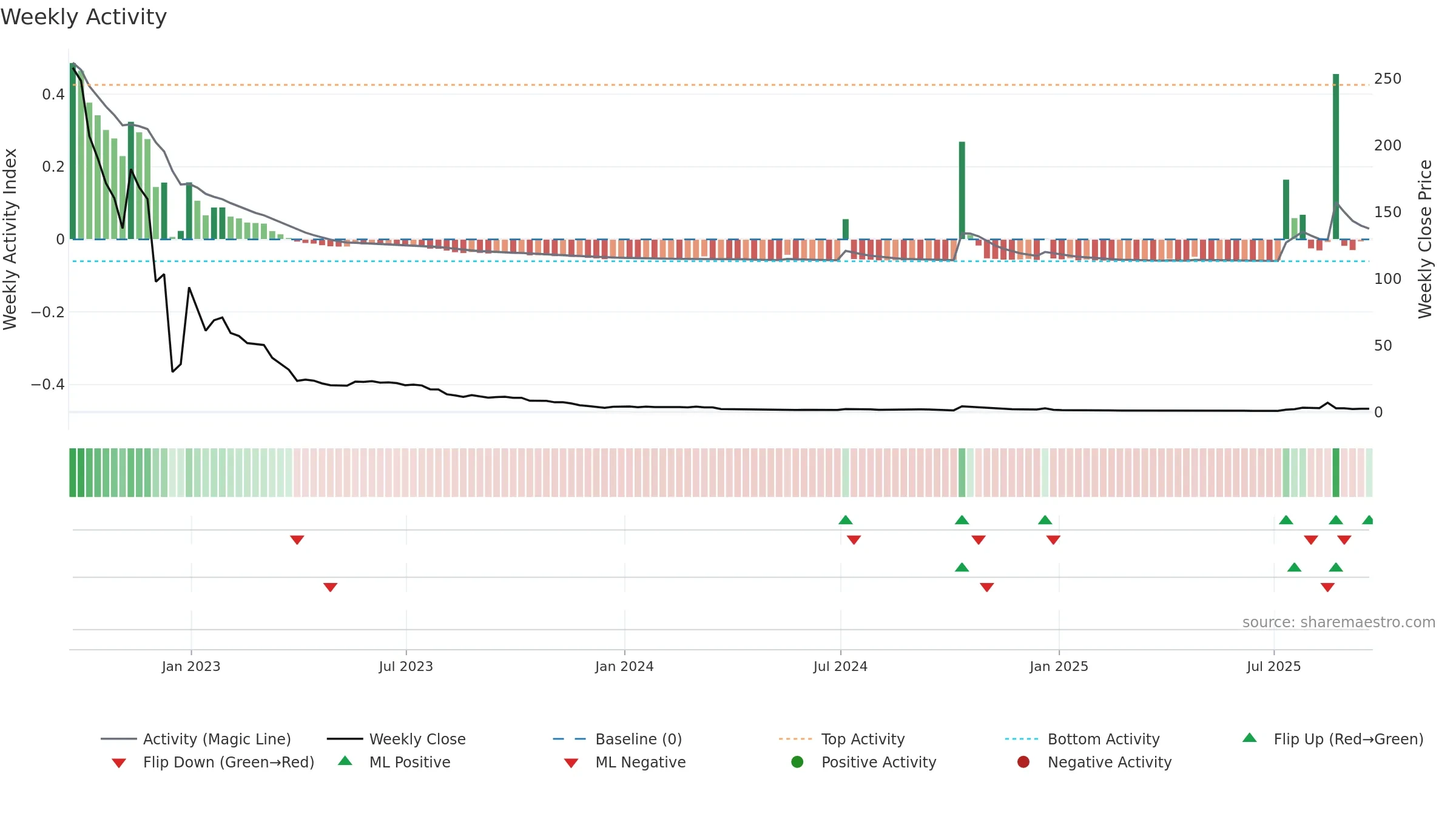Select the ML Positive marker in autumn 2024
1456x819 pixels.
pos(962,567)
